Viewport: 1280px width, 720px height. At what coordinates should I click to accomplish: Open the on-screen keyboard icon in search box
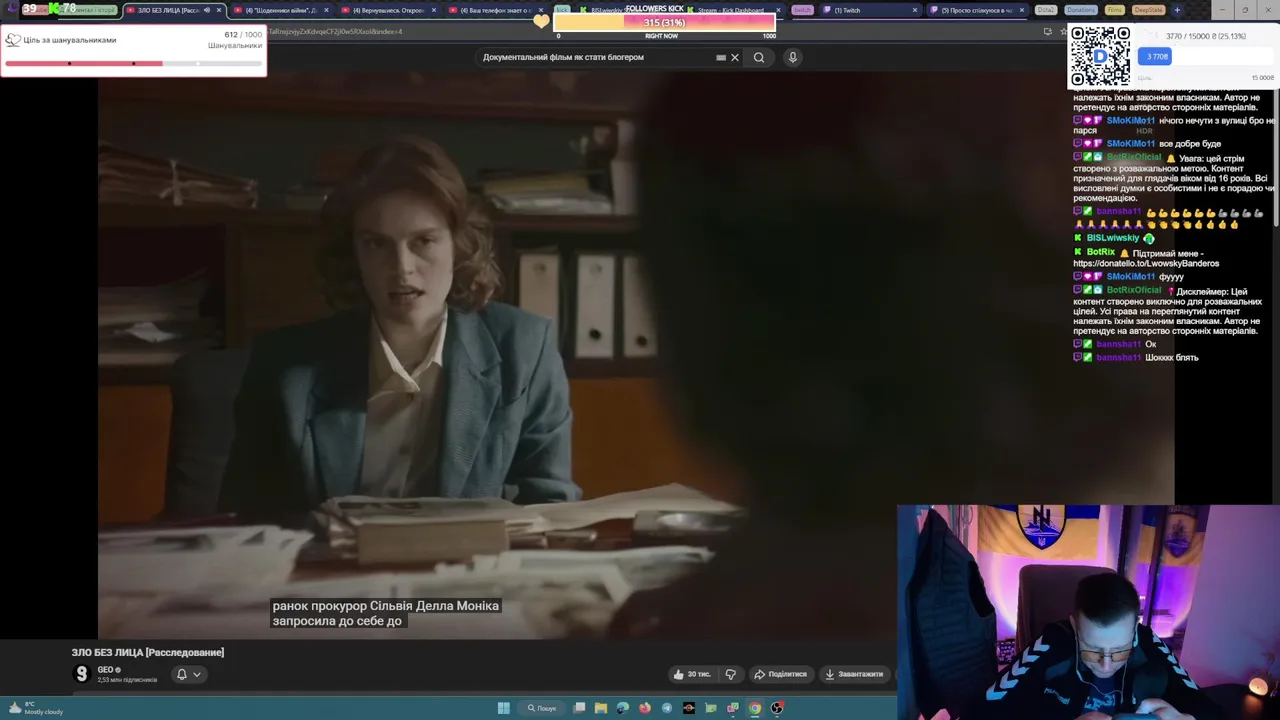721,57
